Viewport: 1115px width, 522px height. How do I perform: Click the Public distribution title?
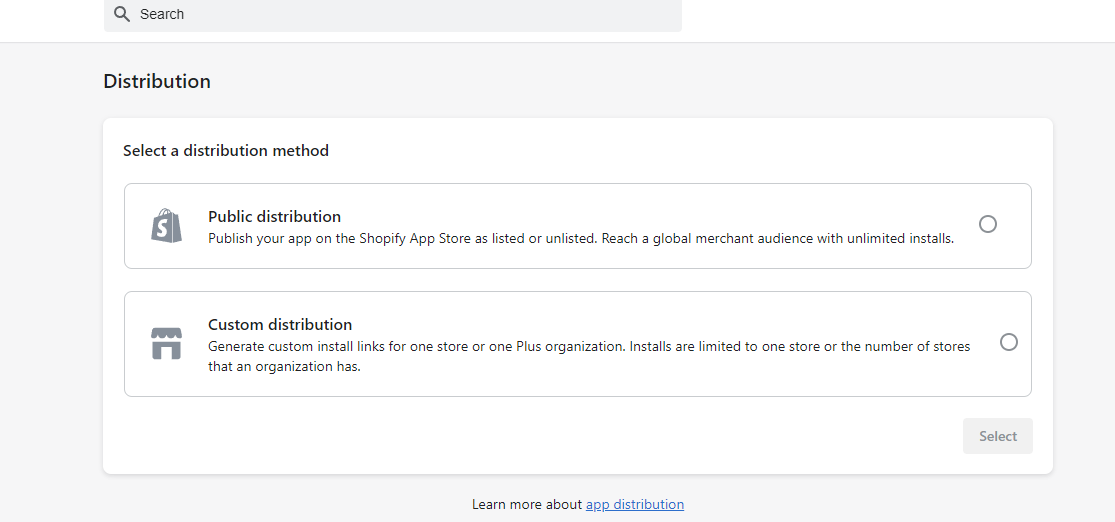click(x=274, y=216)
